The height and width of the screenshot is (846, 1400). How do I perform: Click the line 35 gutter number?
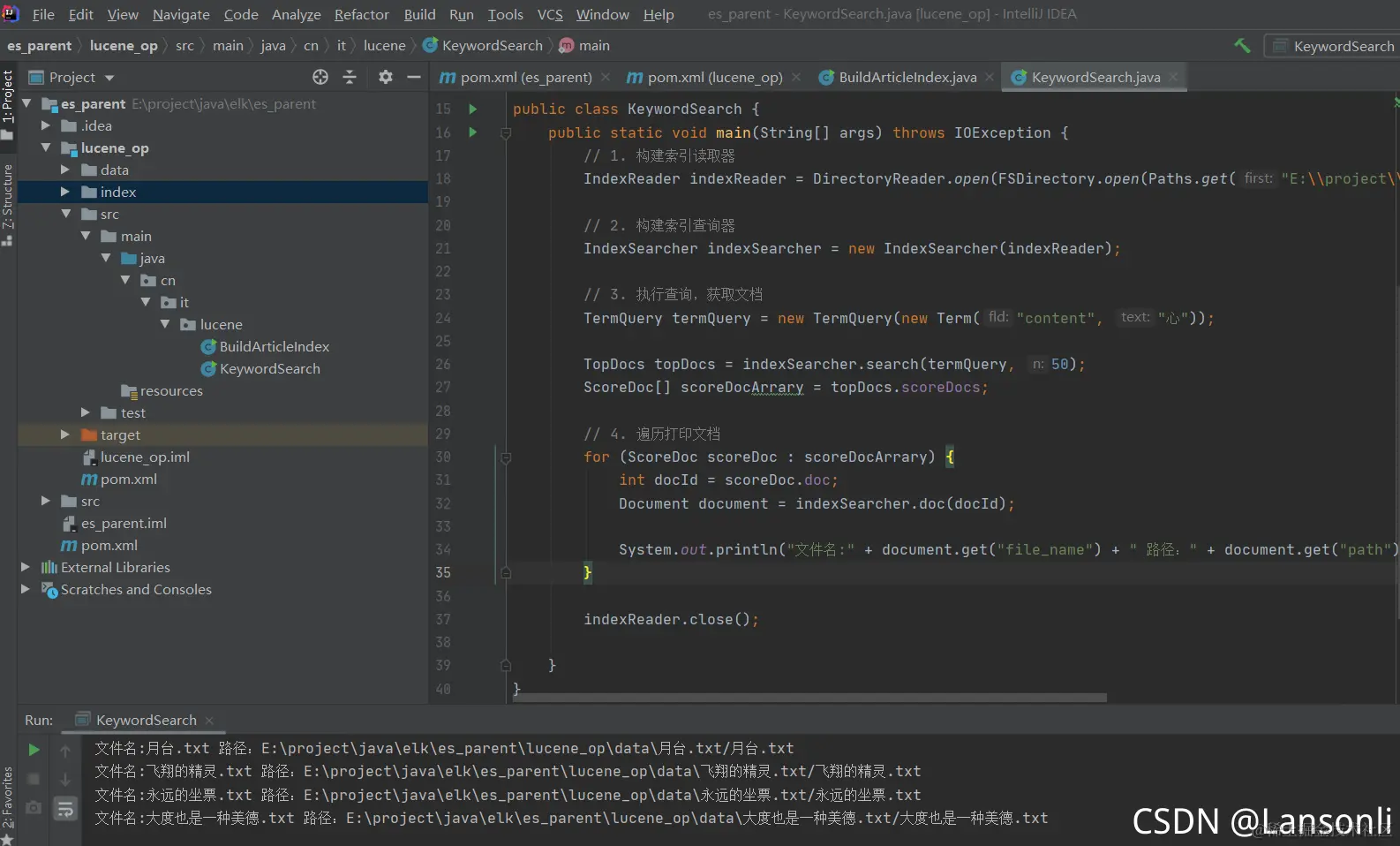click(443, 572)
